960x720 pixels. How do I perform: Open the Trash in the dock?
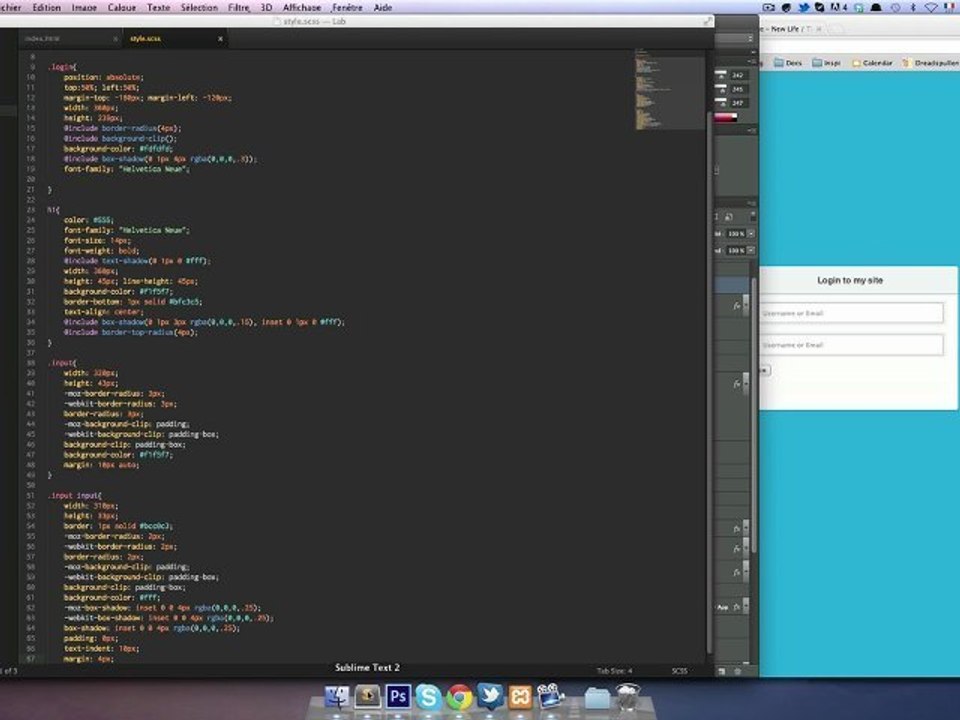click(x=627, y=697)
